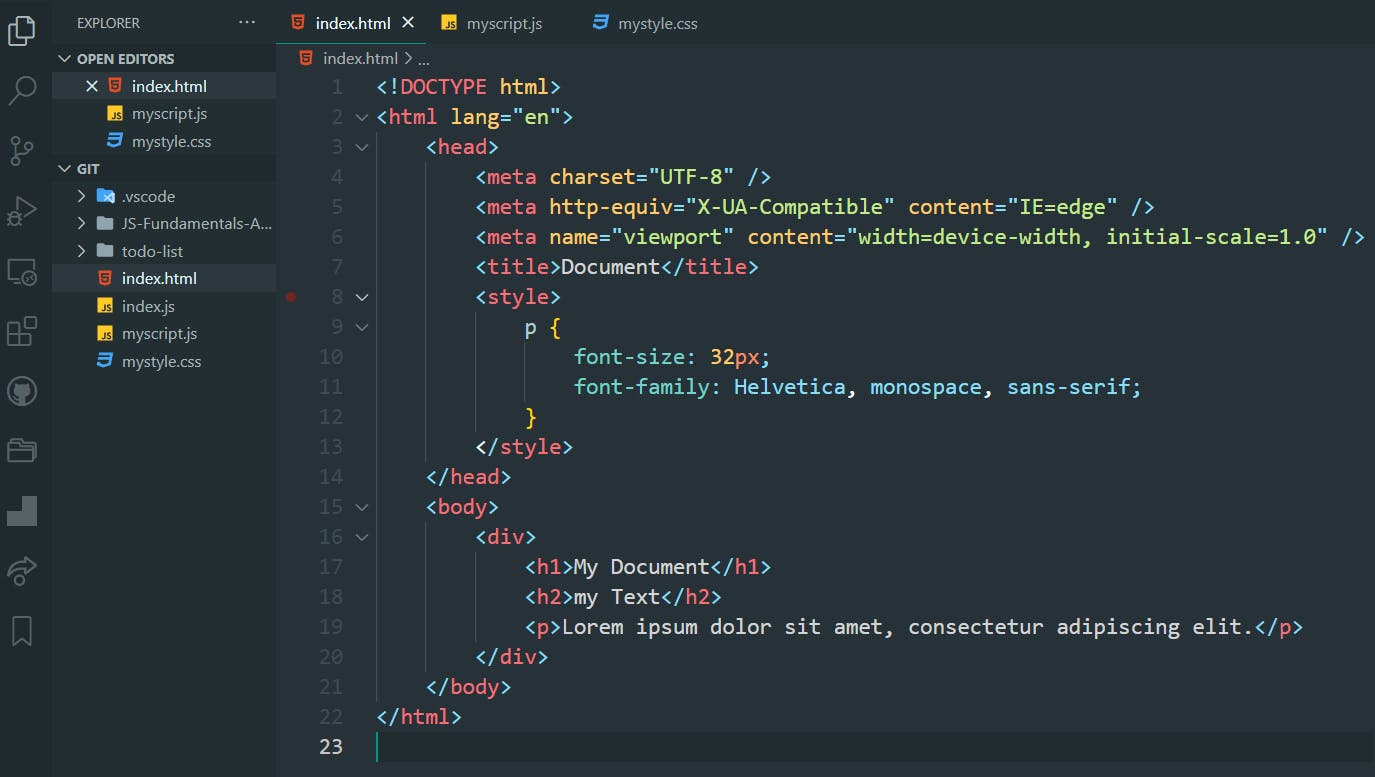Click index.html in the breadcrumb

(360, 59)
